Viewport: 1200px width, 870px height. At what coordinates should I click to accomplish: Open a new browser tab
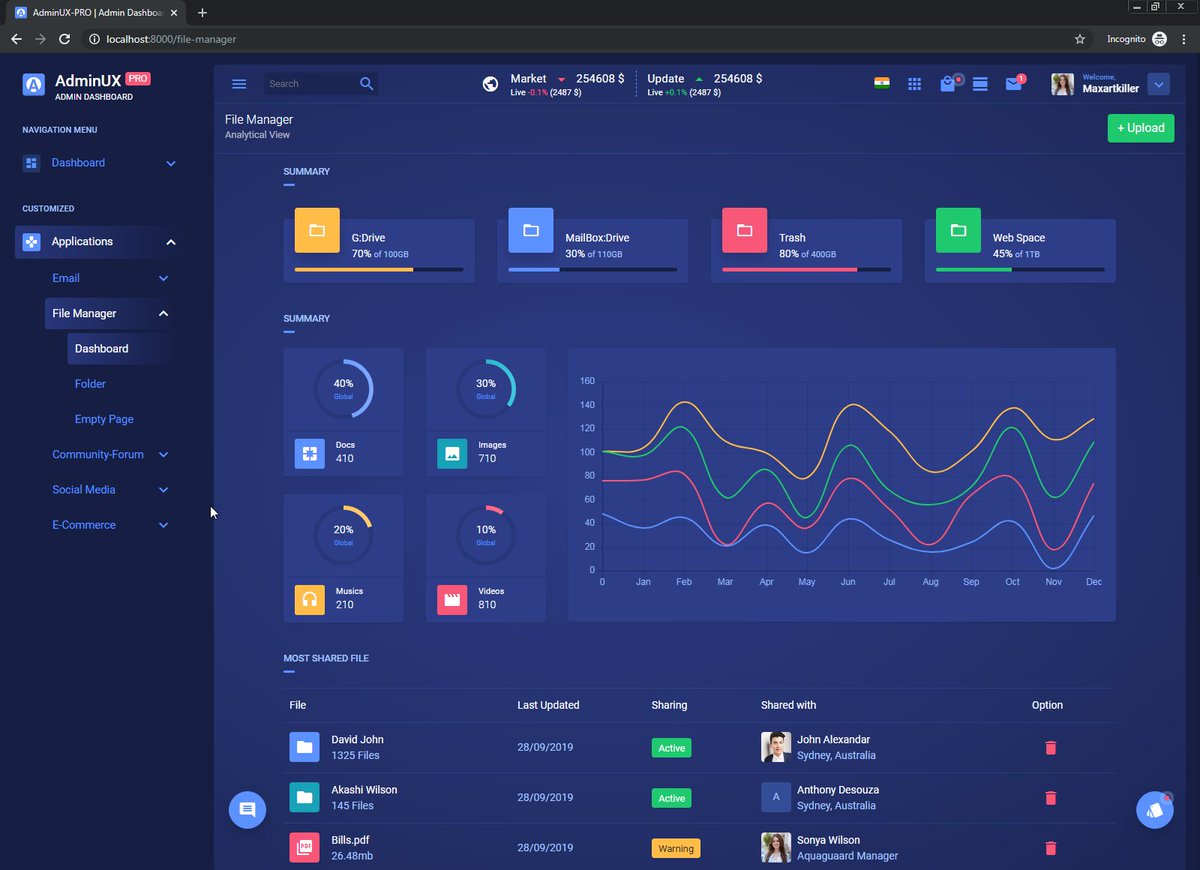(x=202, y=12)
